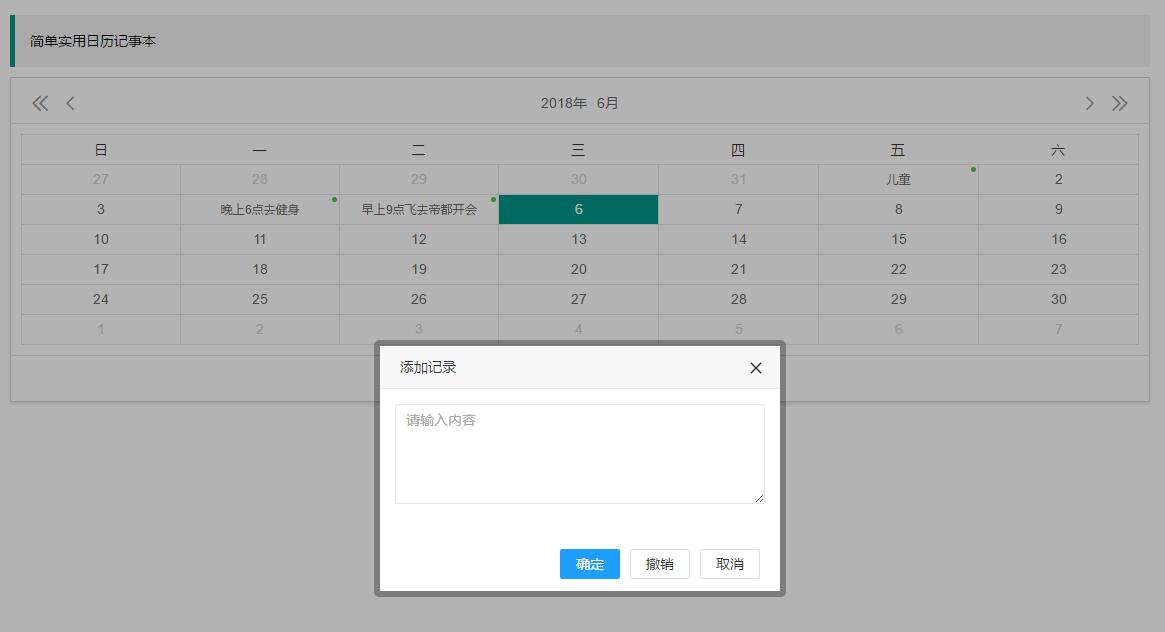Screen dimensions: 1165x632
Task: Select June 17 in calendar
Action: tap(101, 269)
